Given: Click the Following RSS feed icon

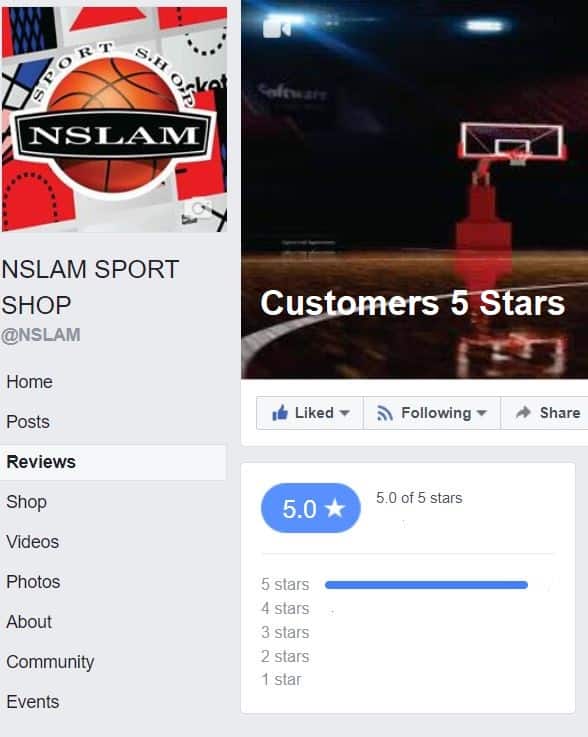Looking at the screenshot, I should click(x=385, y=413).
